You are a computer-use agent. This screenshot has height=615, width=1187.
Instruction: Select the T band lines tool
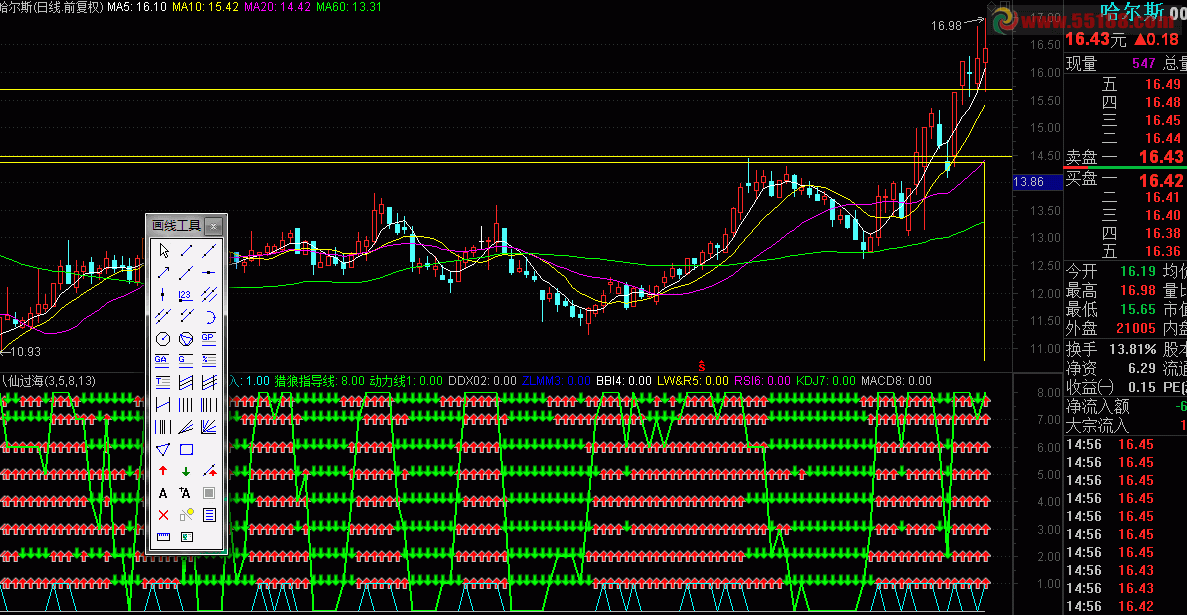163,382
